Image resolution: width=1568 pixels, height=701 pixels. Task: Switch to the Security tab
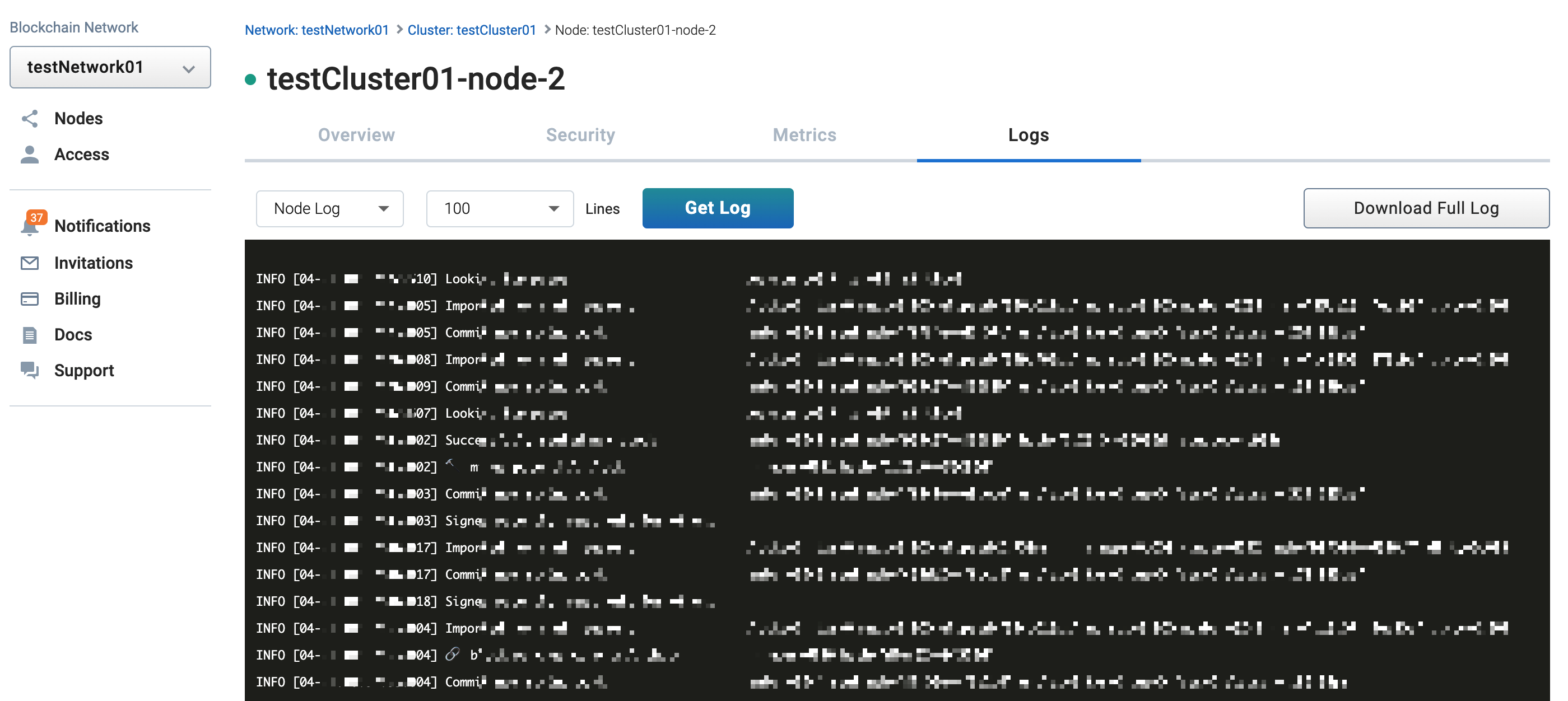tap(581, 135)
